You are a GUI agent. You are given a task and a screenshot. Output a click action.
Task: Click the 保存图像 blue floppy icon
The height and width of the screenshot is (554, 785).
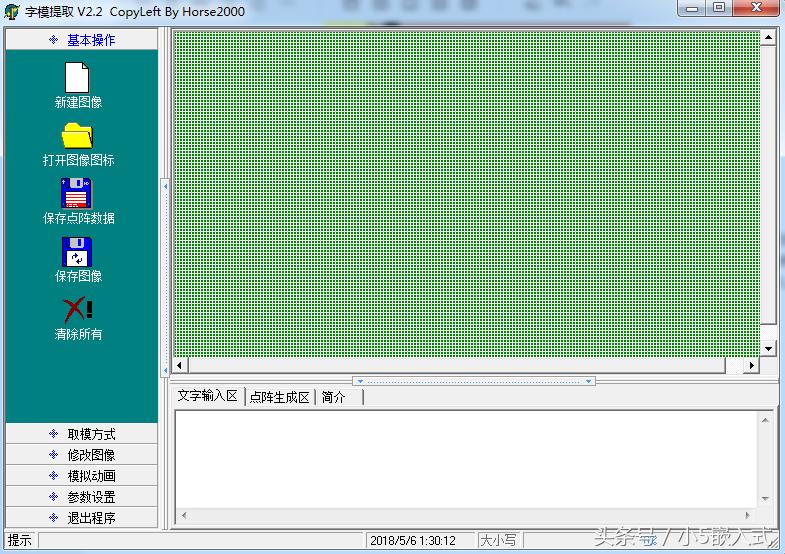click(x=77, y=251)
